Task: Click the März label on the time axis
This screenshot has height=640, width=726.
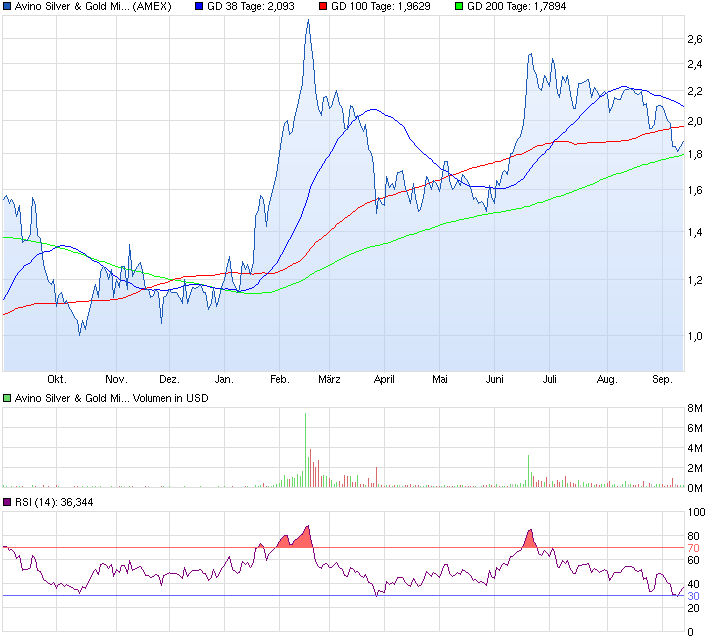Action: (329, 379)
